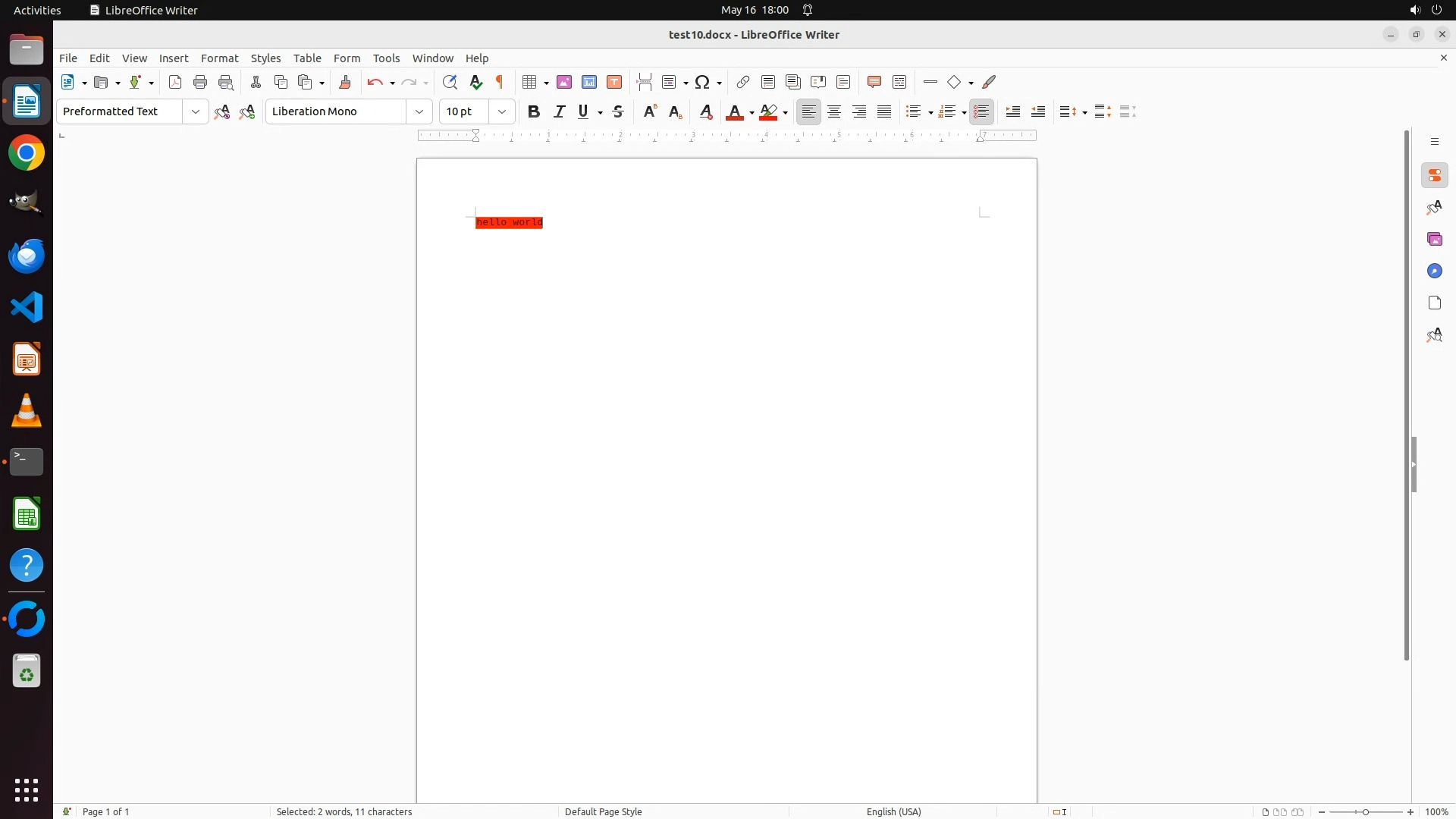The height and width of the screenshot is (819, 1456).
Task: Click the Strikethrough formatting icon
Action: pos(618,111)
